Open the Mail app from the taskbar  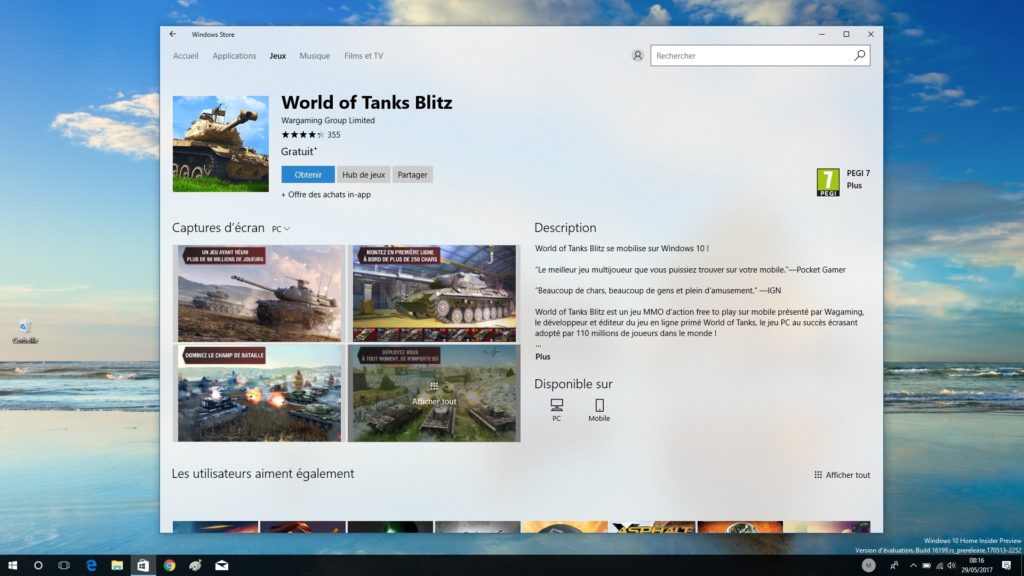[222, 566]
